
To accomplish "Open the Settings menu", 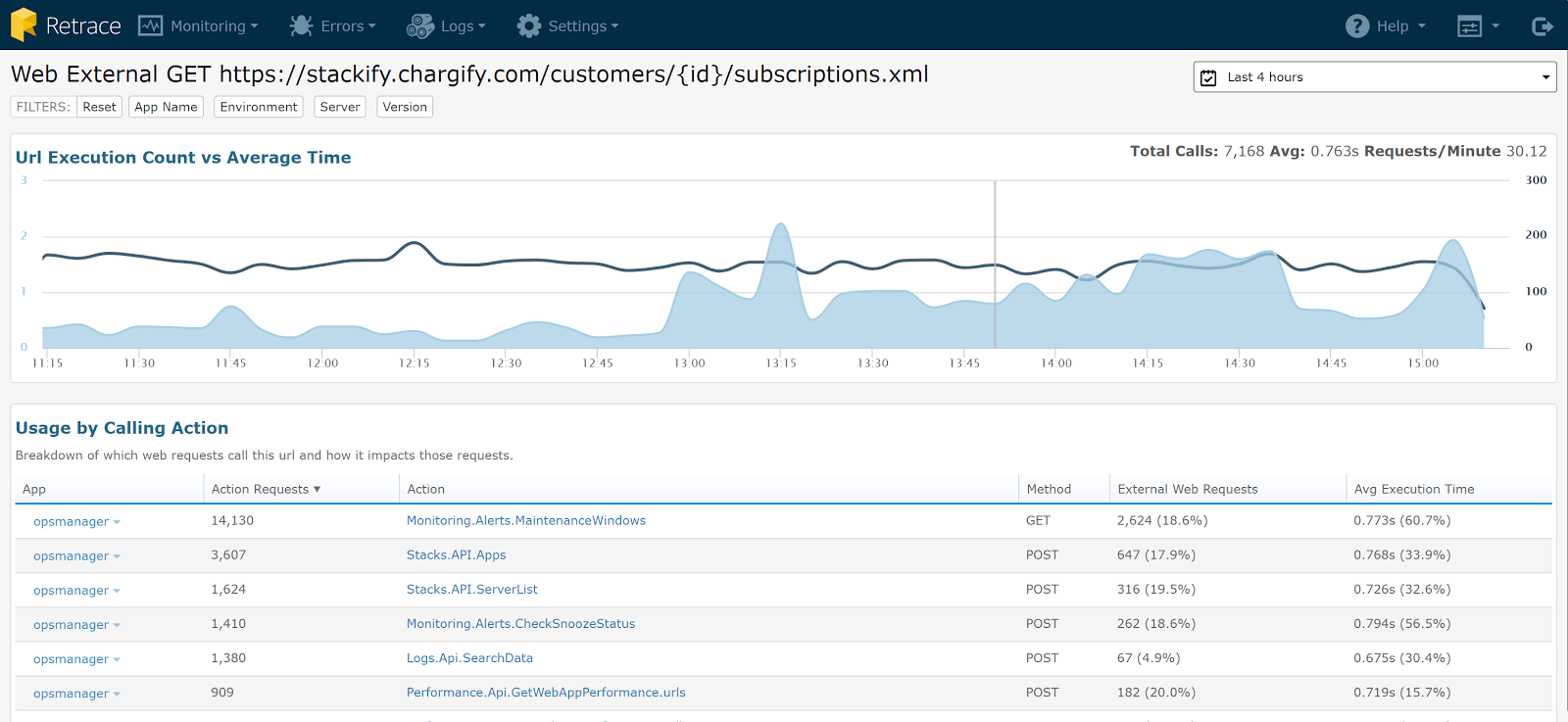I will coord(568,26).
